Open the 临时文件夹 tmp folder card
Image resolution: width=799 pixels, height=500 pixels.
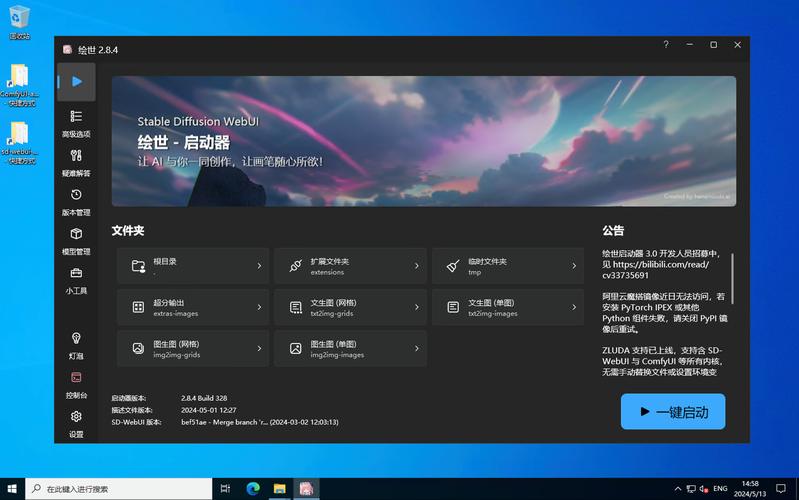coord(508,266)
